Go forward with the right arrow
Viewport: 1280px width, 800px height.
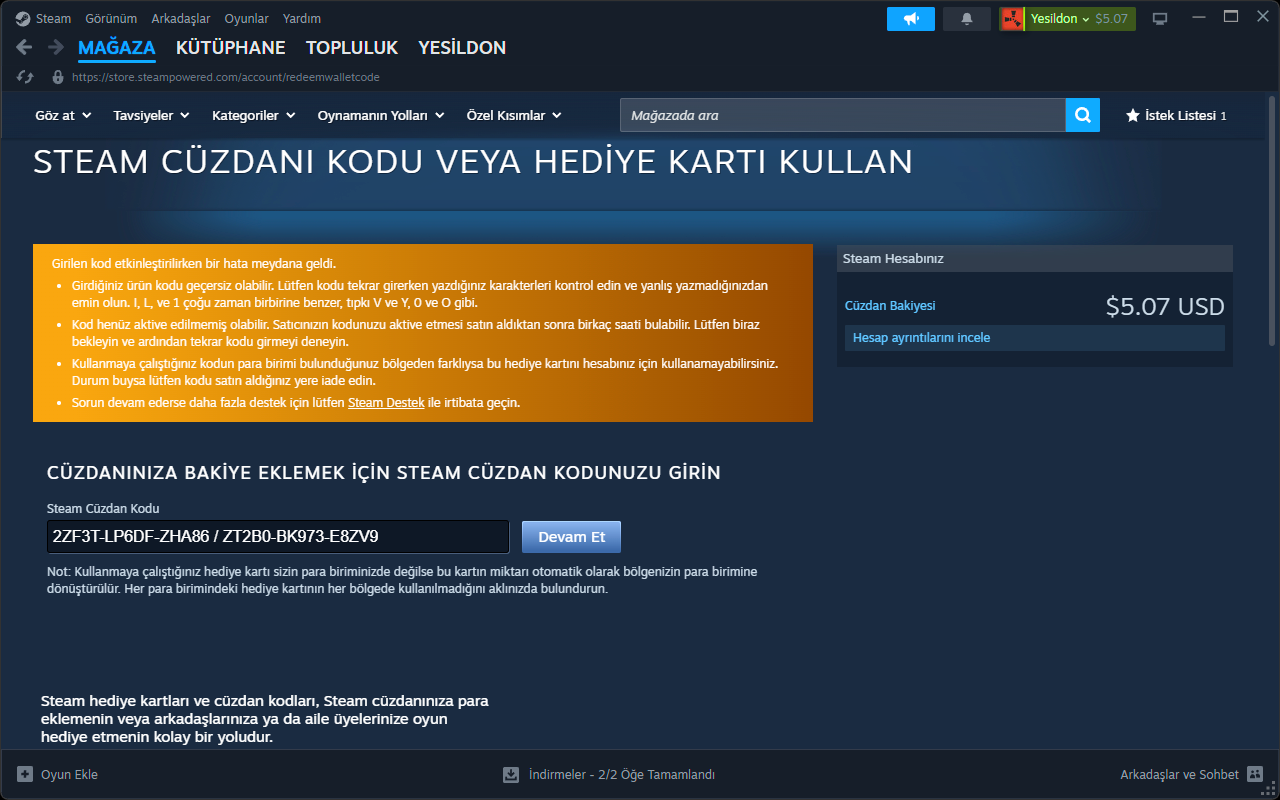(56, 47)
